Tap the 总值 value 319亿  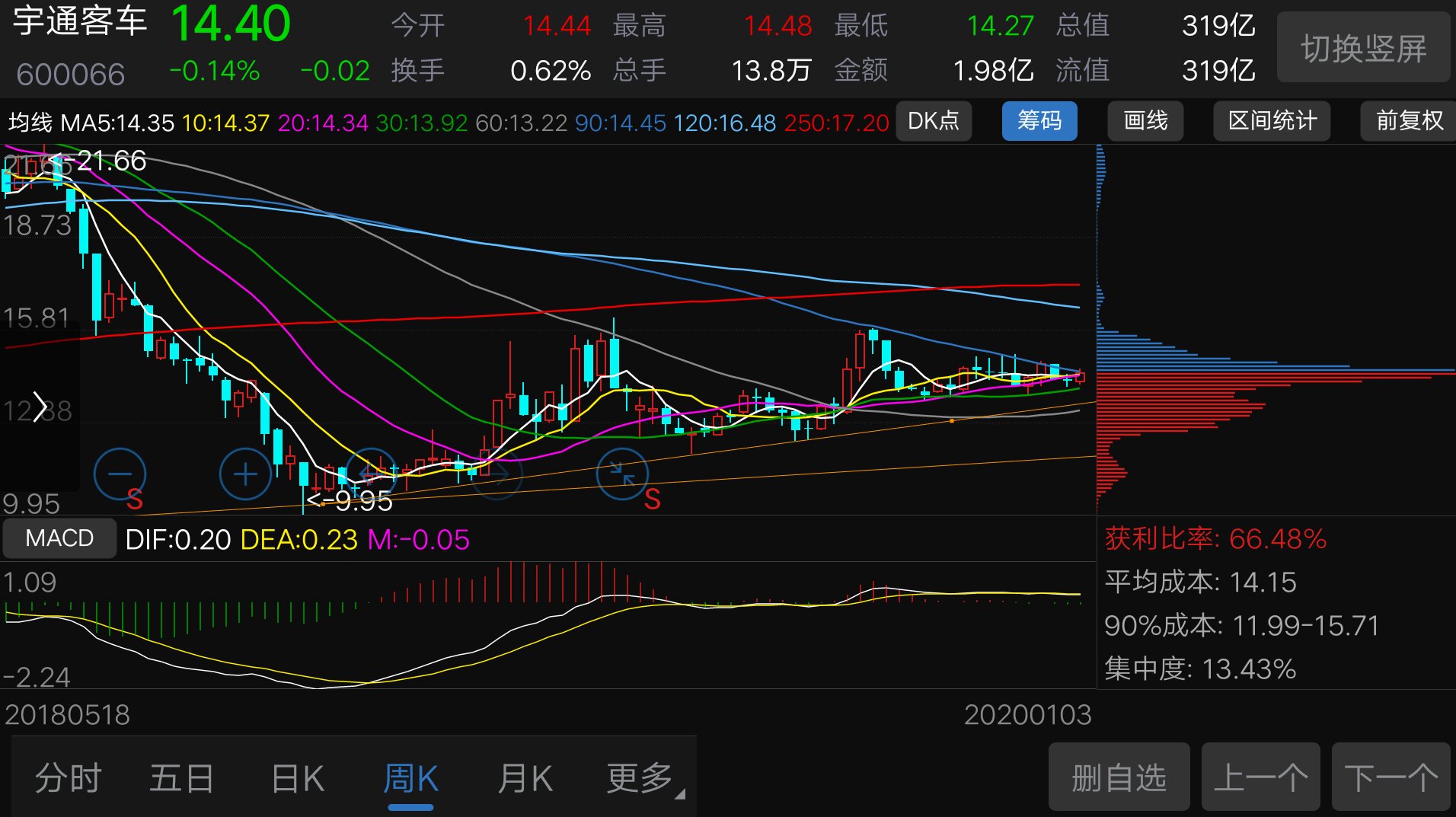click(x=1218, y=26)
